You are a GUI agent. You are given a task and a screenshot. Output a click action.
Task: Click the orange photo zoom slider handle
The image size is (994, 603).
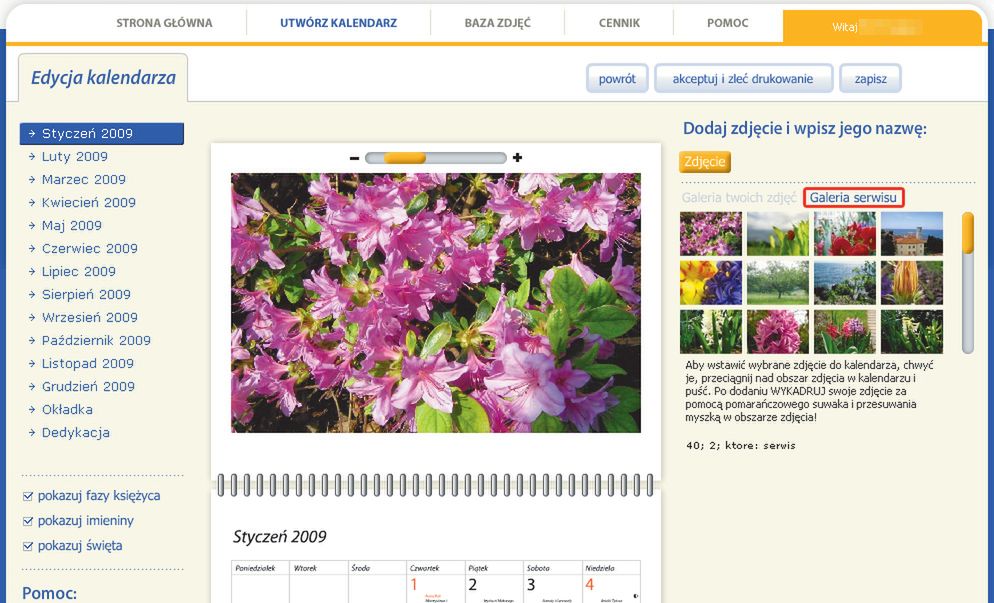coord(404,158)
